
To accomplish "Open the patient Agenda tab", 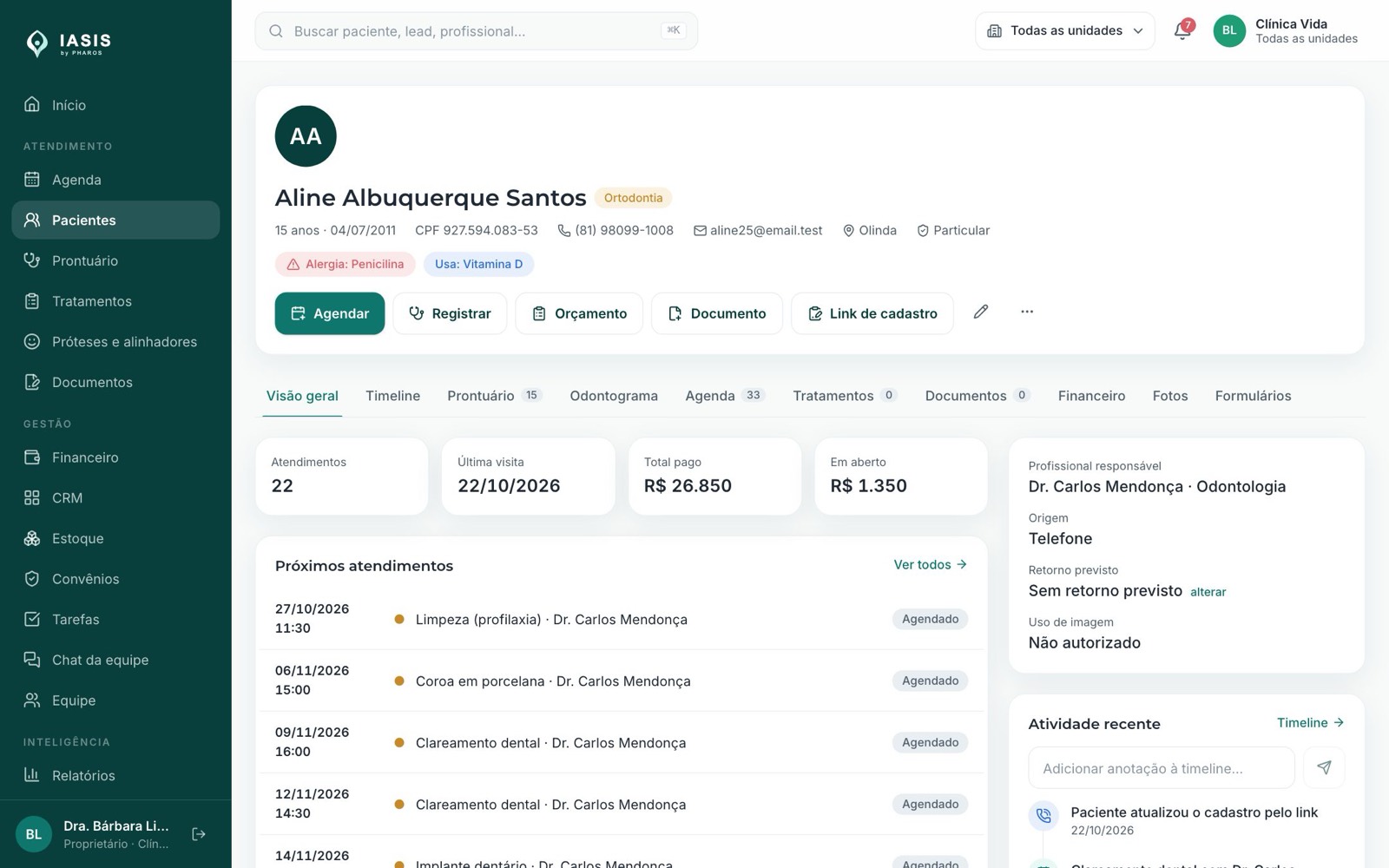I will click(x=724, y=396).
